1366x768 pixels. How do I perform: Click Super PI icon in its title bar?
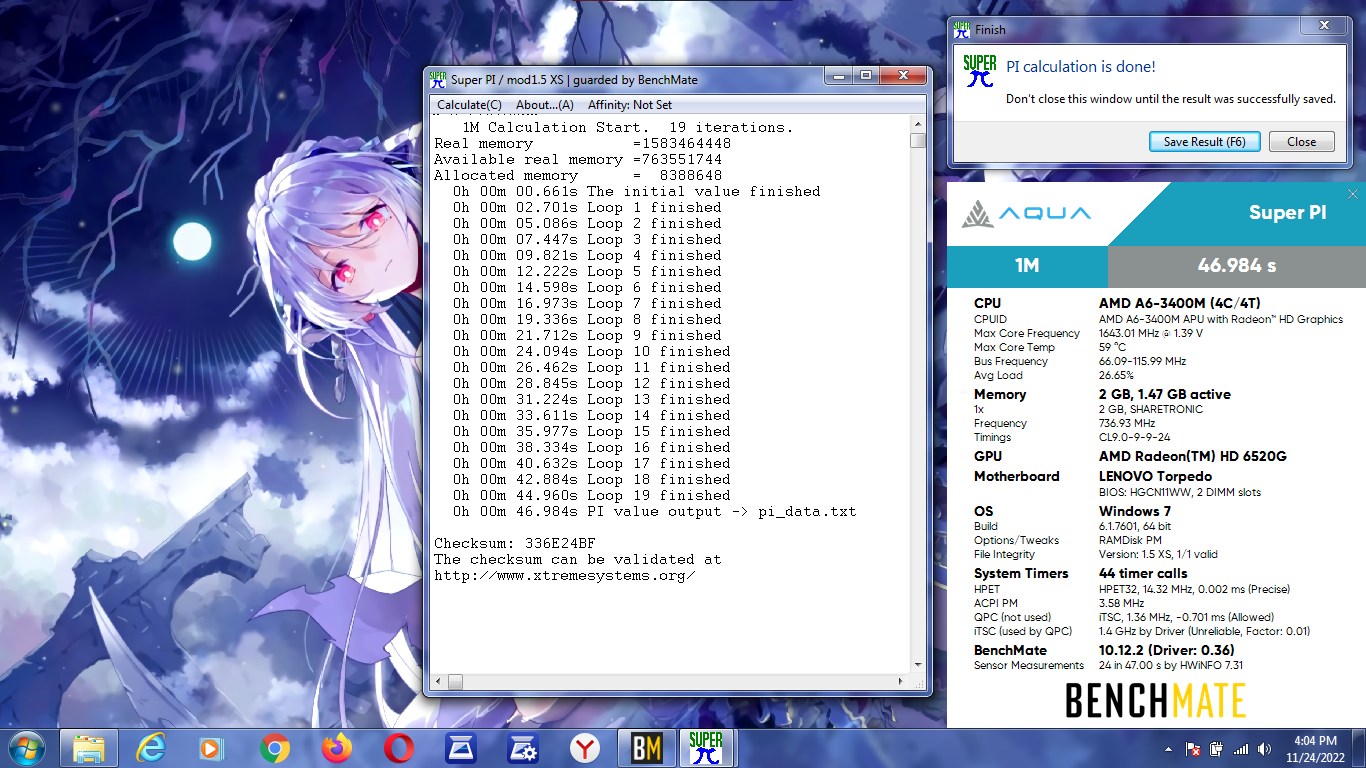pos(438,79)
